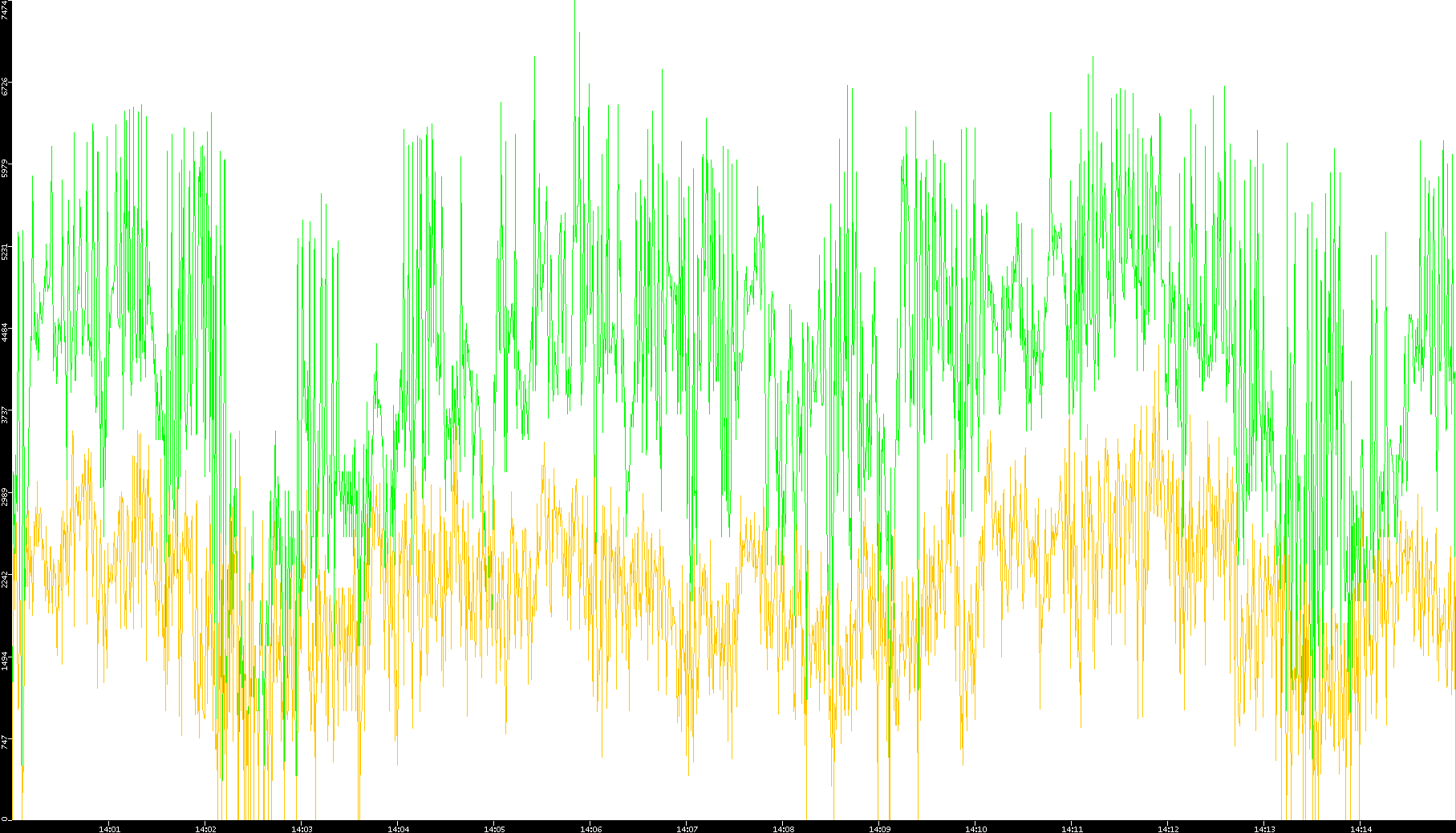Click the 14:02 time axis label
This screenshot has height=833, width=1456.
205,829
